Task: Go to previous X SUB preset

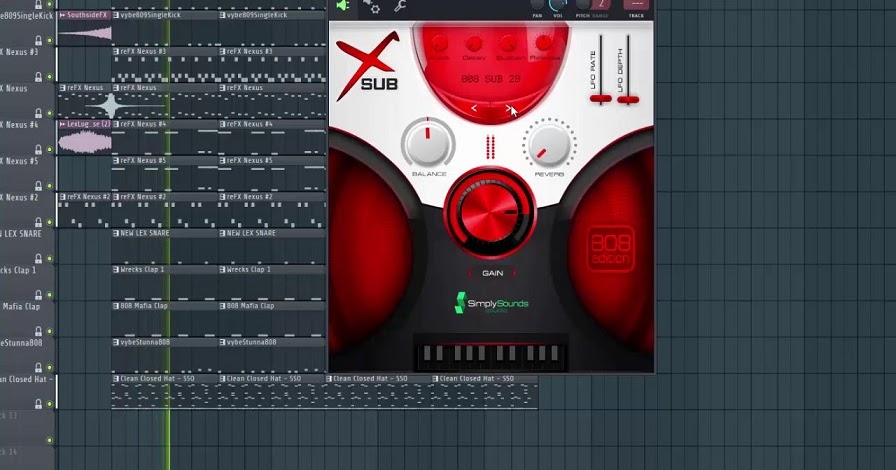Action: (x=474, y=108)
